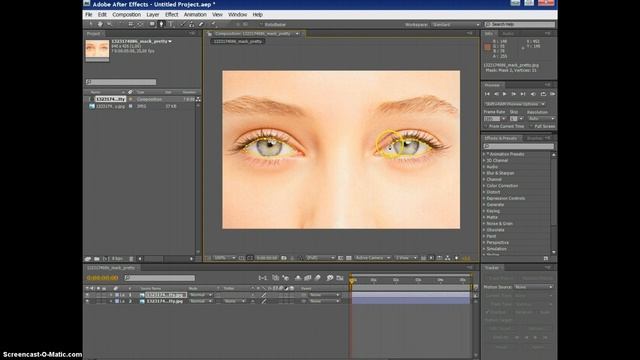
Task: Open the File menu
Action: (x=89, y=15)
